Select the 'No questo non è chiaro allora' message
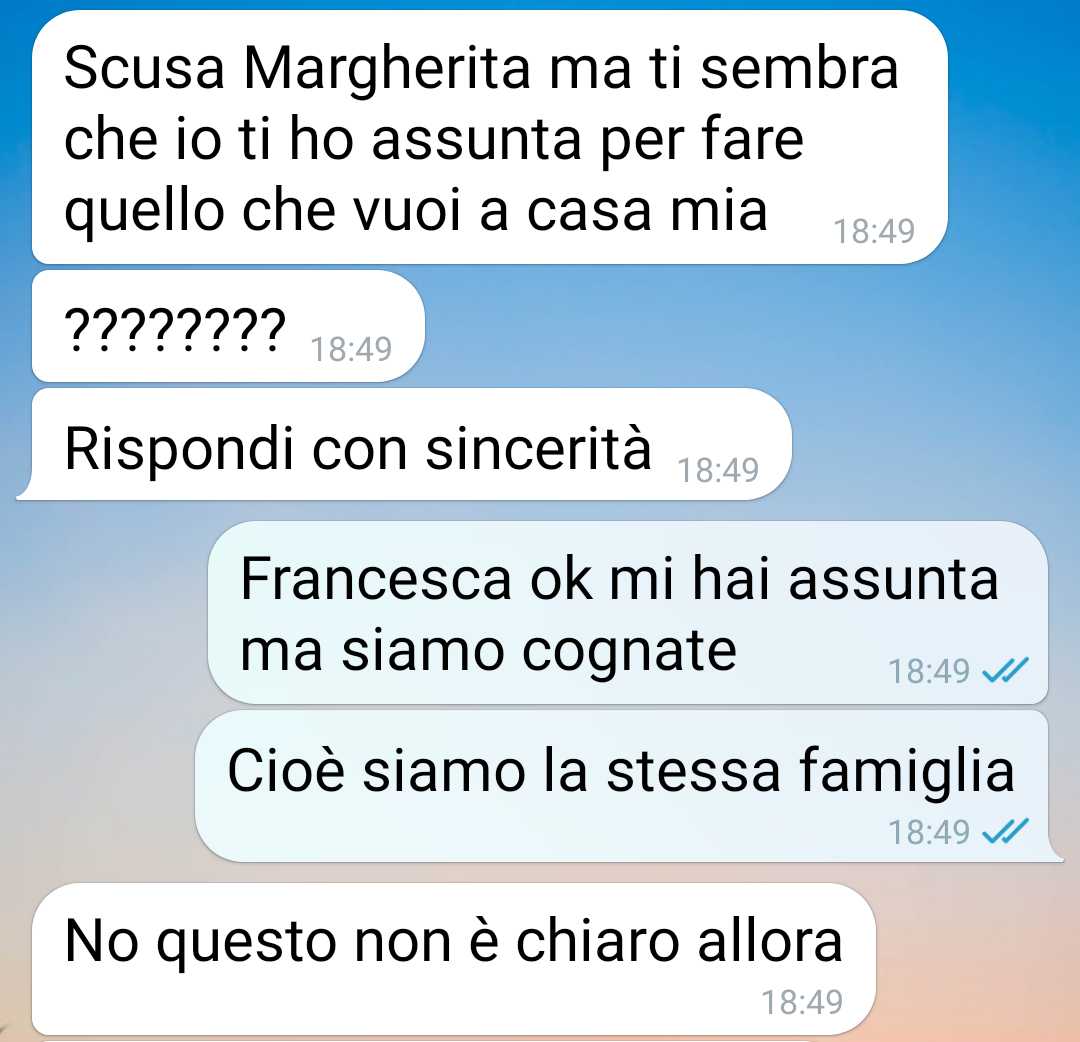The image size is (1080, 1042). (454, 959)
